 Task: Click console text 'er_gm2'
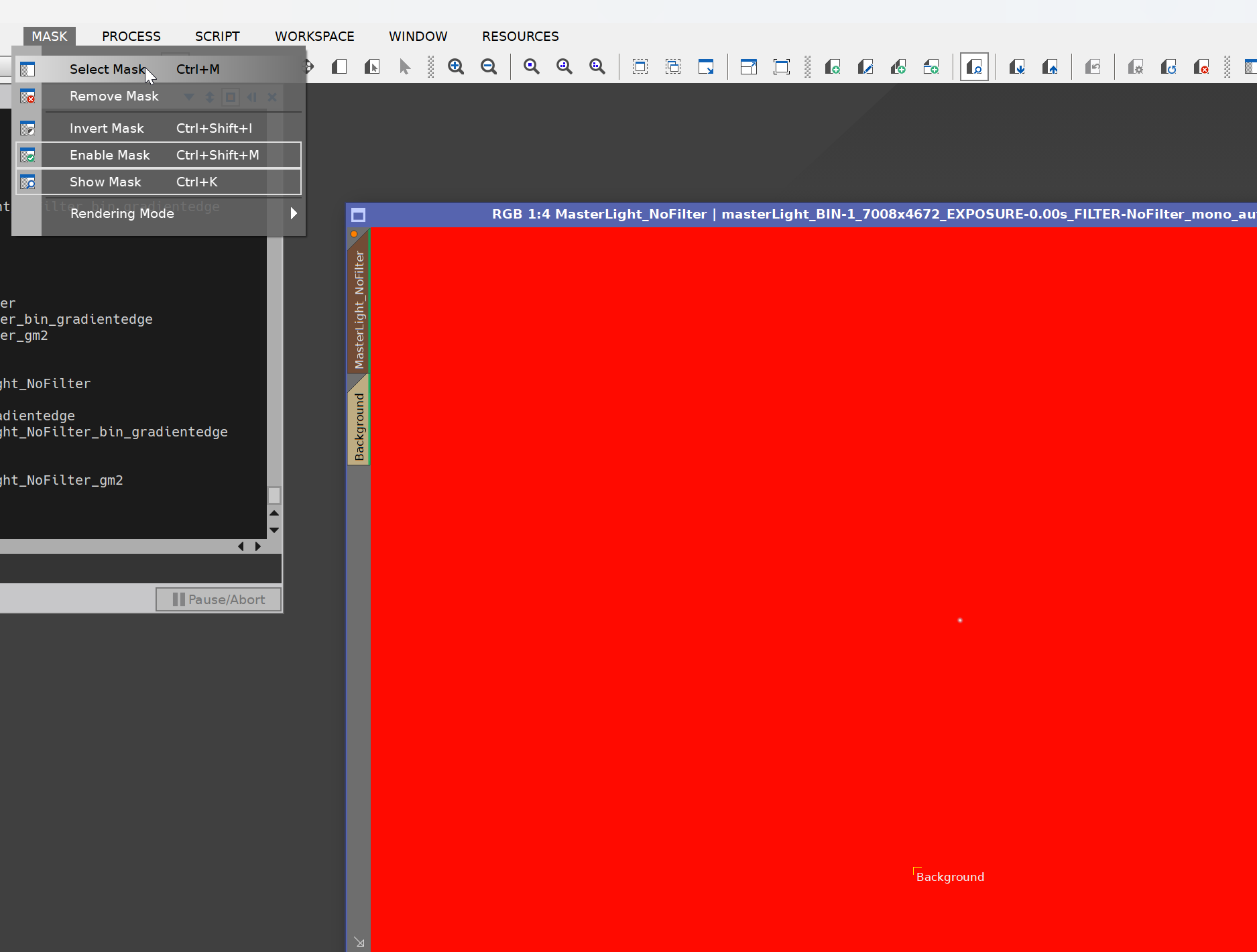24,335
